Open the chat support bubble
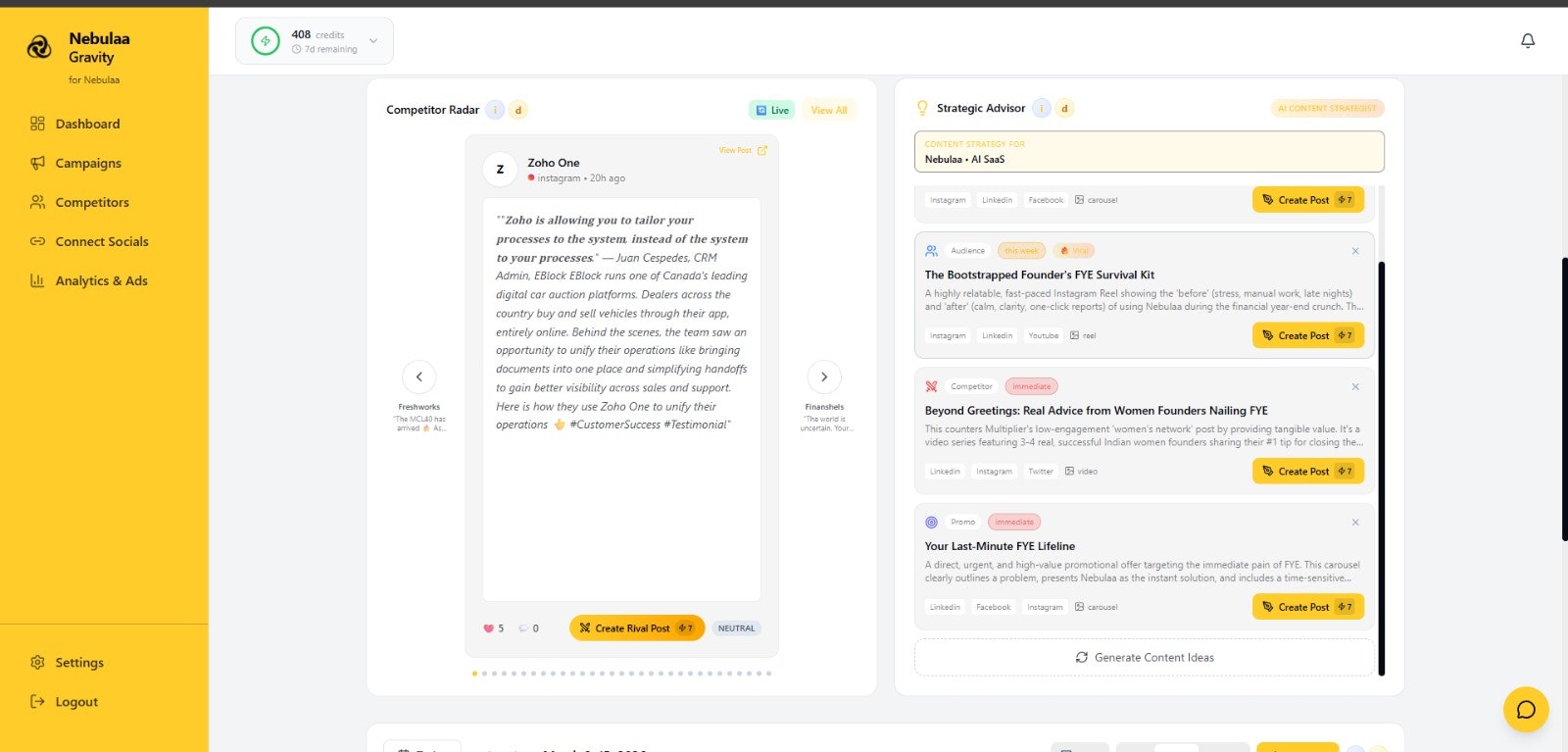The width and height of the screenshot is (1568, 752). click(x=1526, y=709)
